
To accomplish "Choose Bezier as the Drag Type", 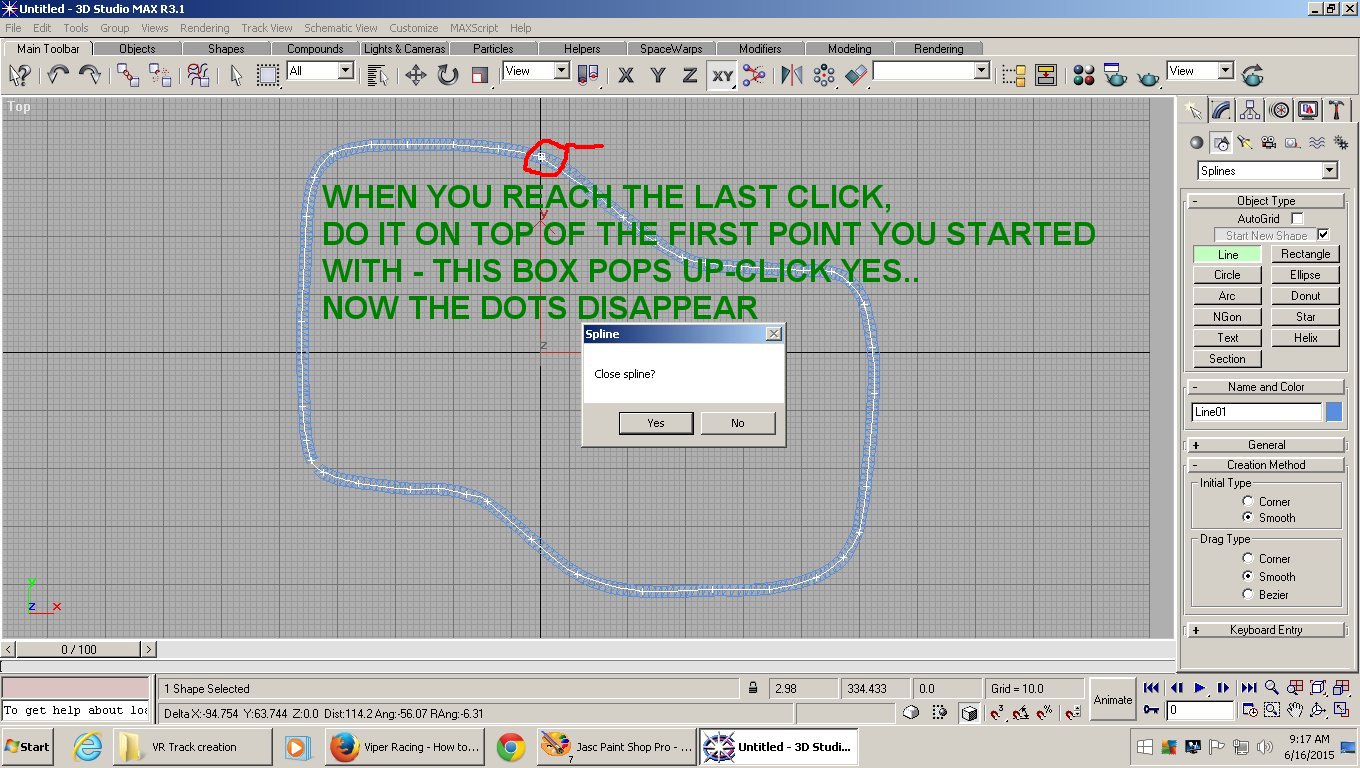I will (1248, 594).
